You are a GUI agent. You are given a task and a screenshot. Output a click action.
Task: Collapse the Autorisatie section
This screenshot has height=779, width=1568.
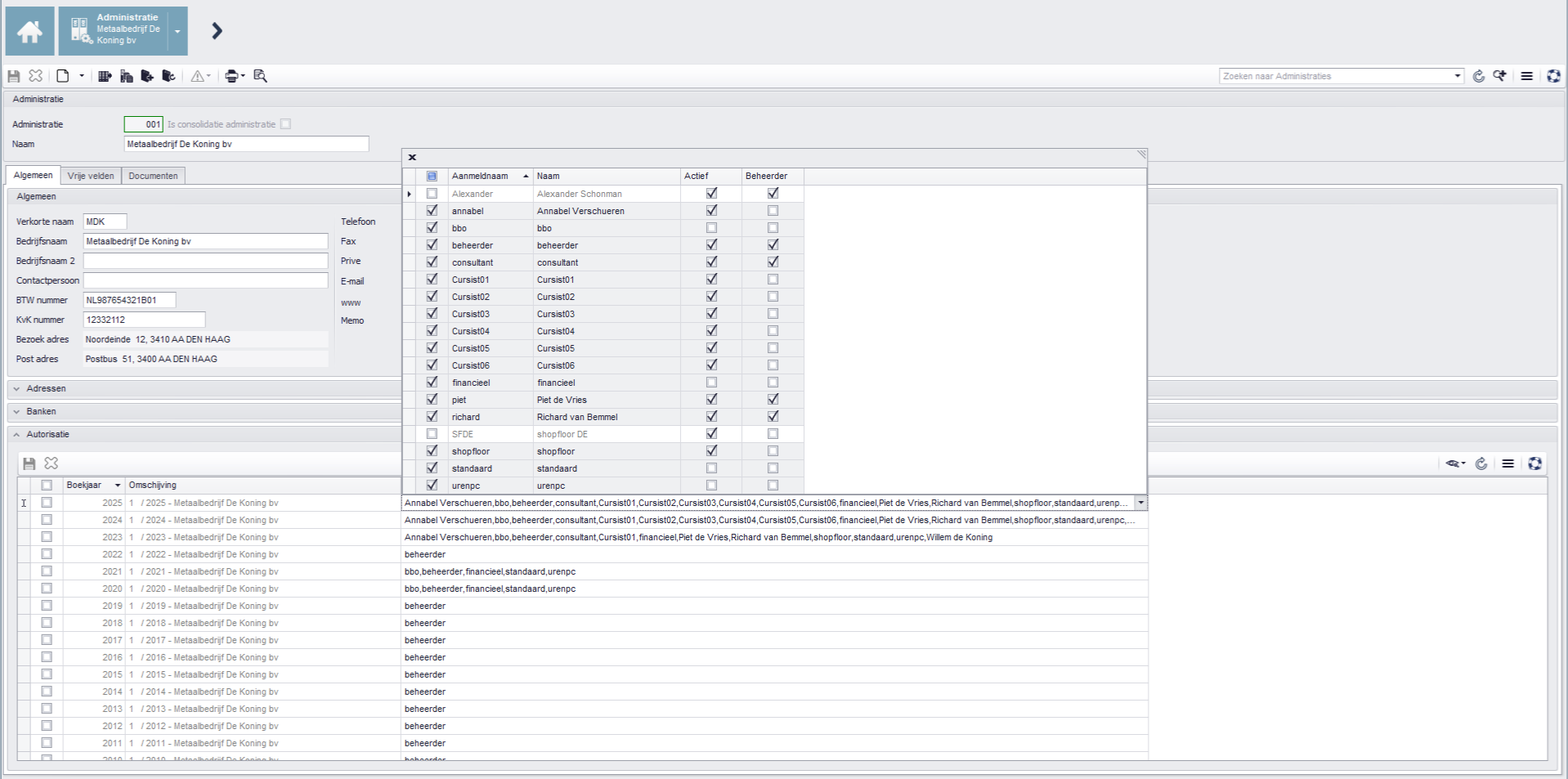tap(16, 435)
